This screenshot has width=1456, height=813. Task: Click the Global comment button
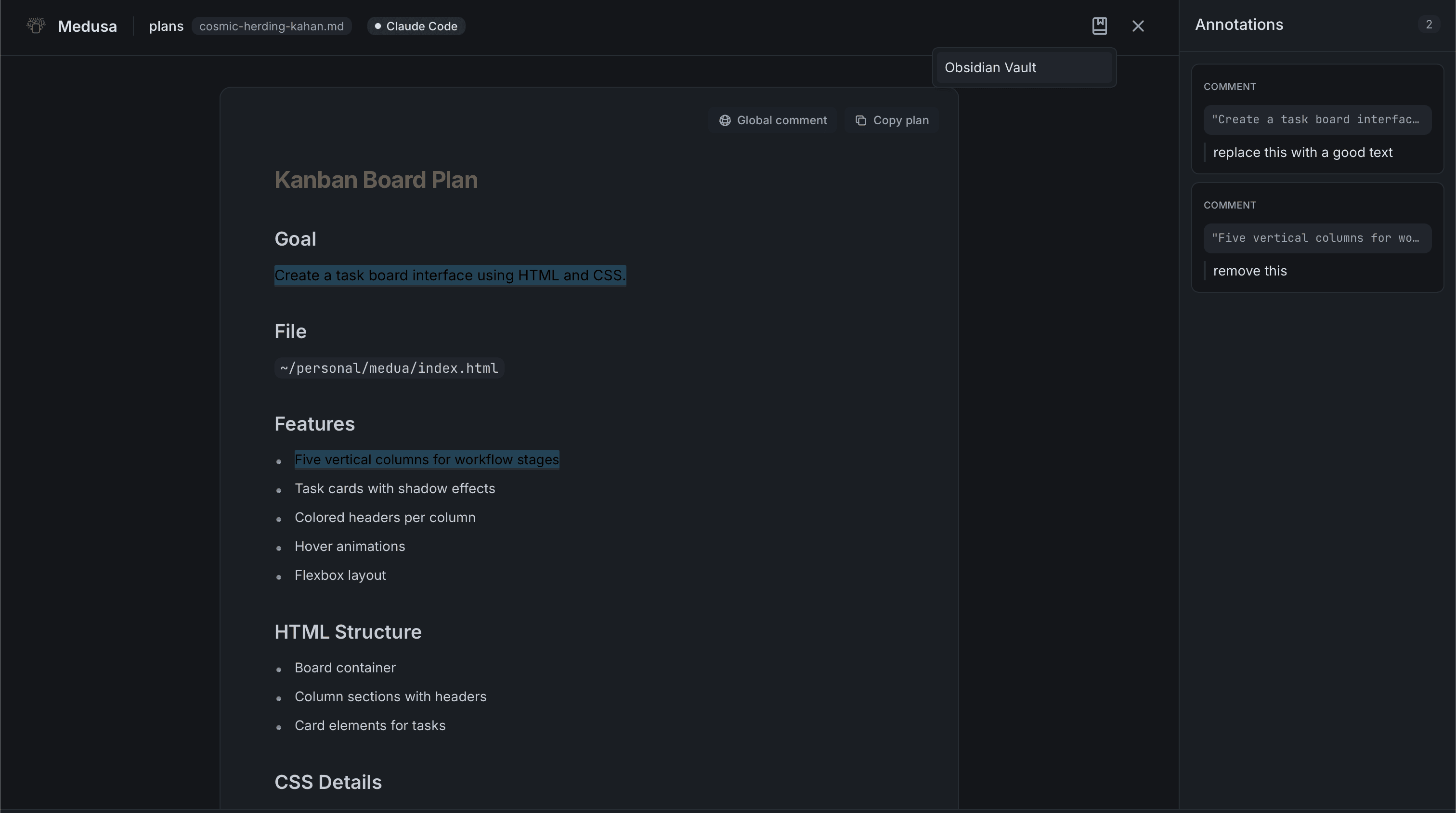773,120
